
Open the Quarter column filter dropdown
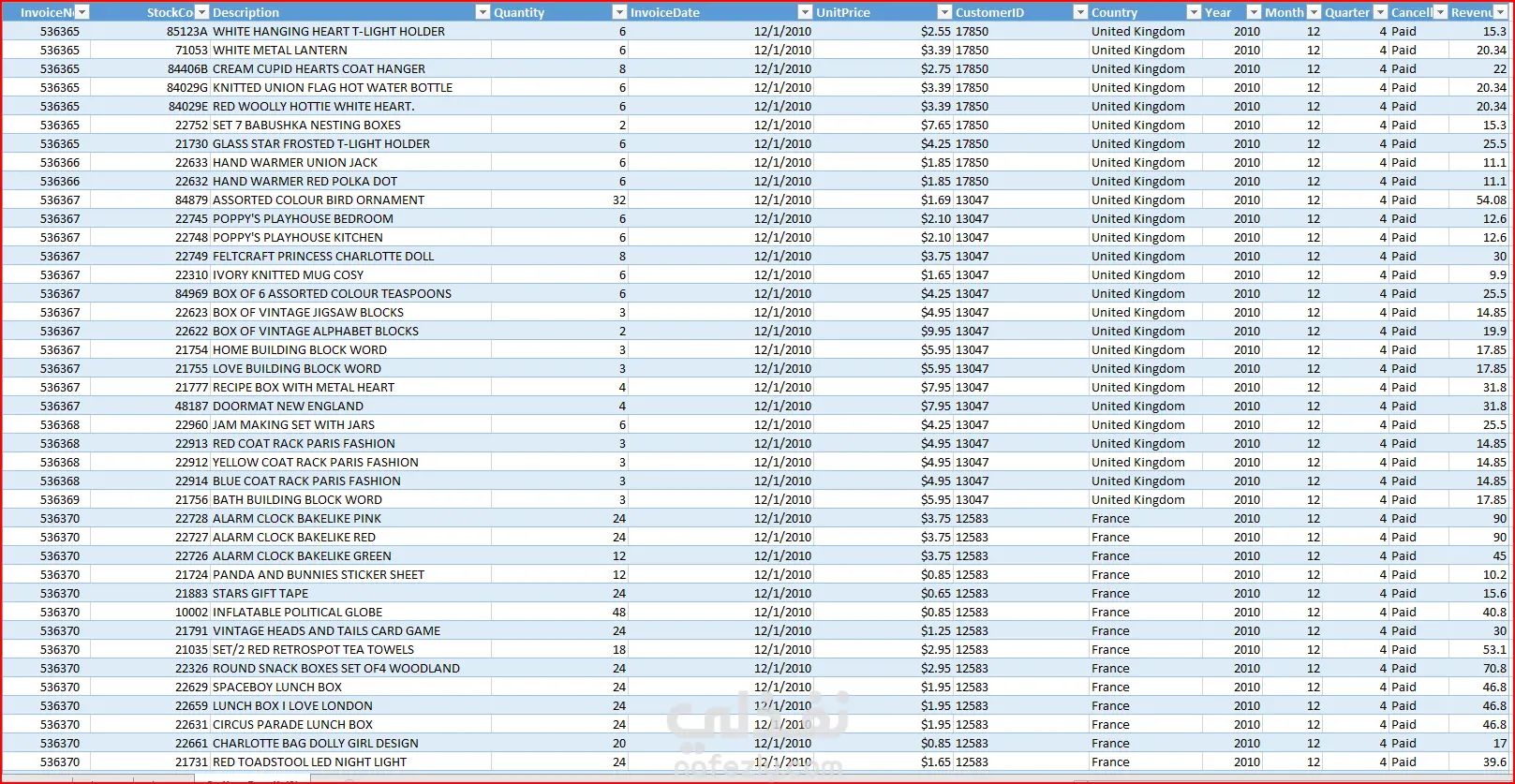[1380, 12]
